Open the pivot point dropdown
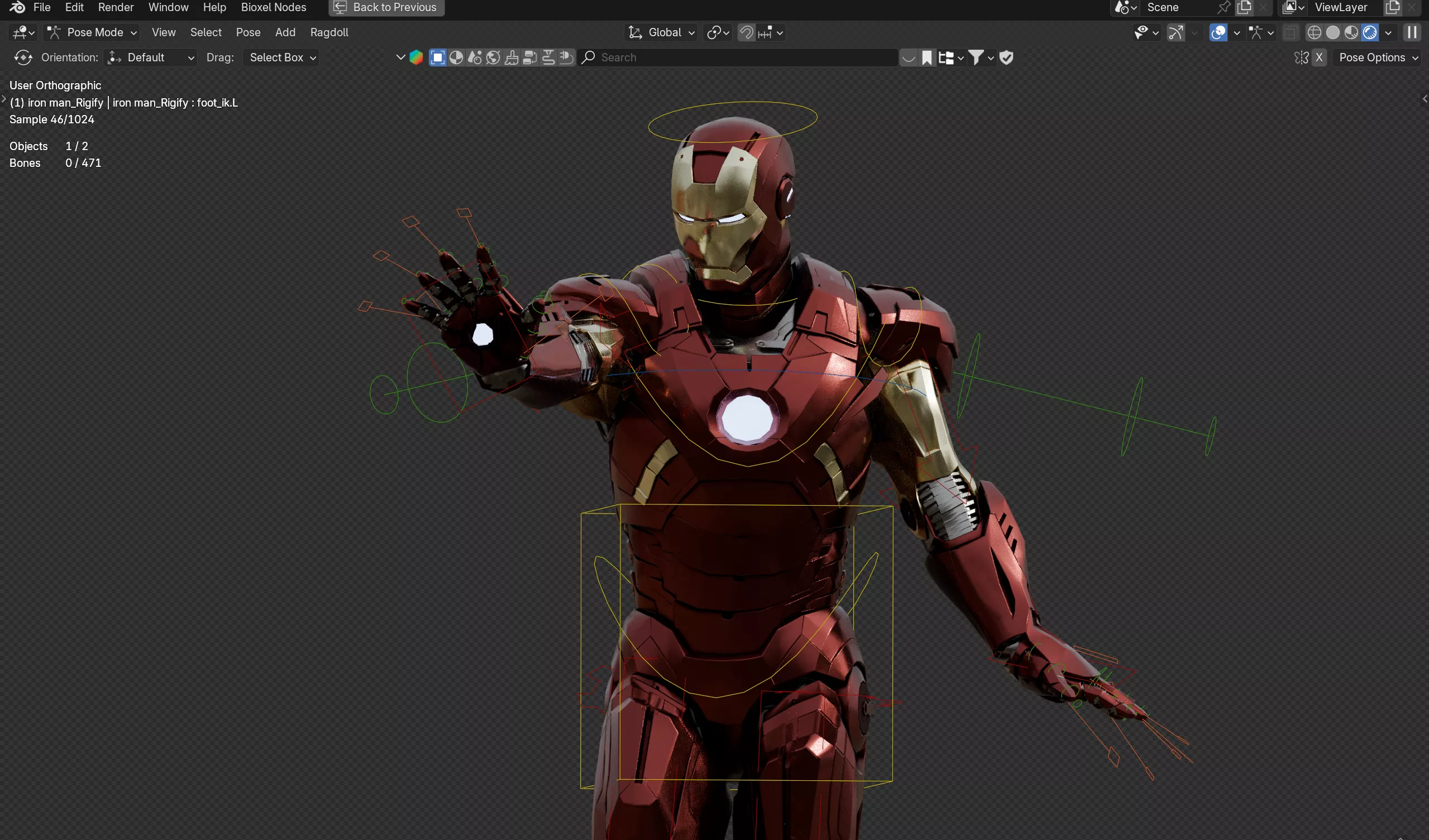 click(x=718, y=32)
